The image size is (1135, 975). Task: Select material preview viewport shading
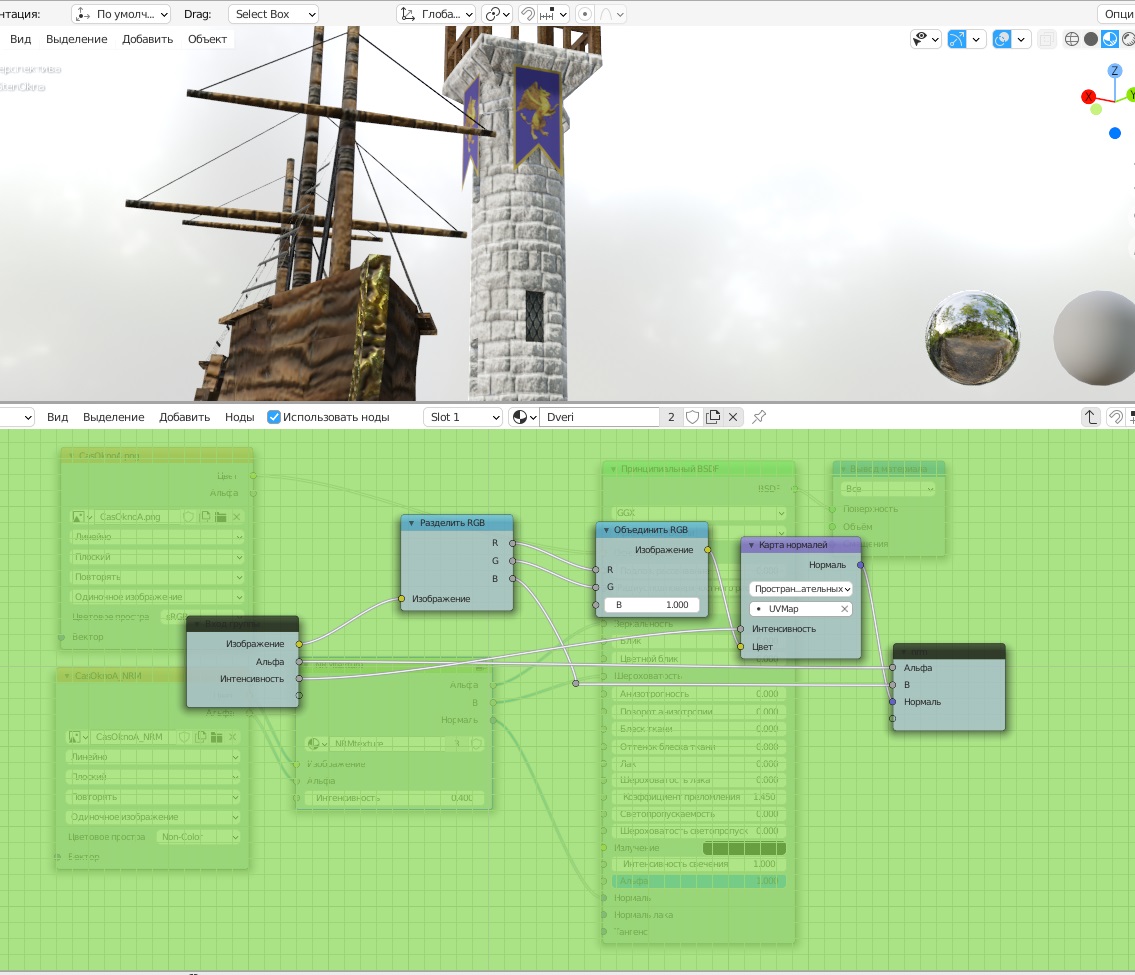[x=1109, y=39]
